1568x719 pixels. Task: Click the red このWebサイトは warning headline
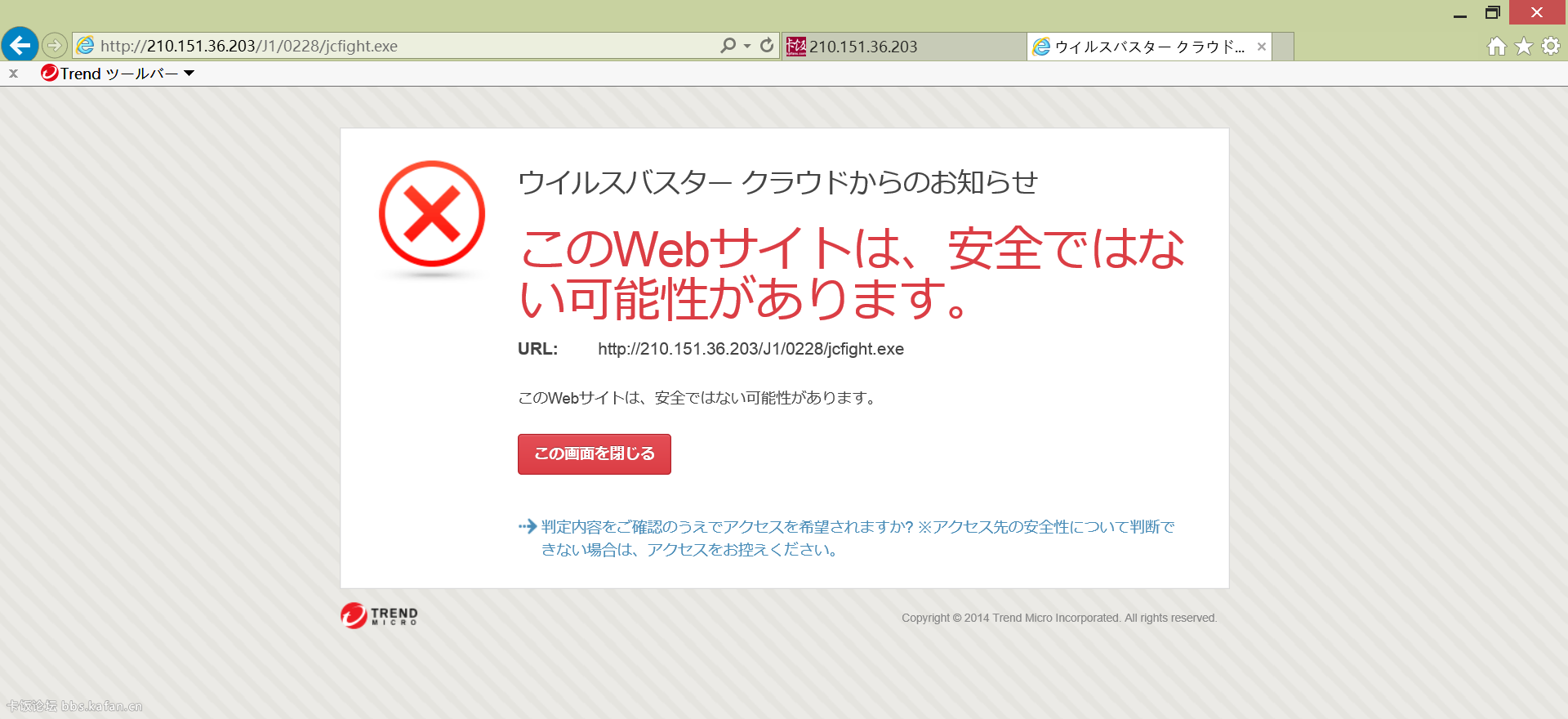852,273
